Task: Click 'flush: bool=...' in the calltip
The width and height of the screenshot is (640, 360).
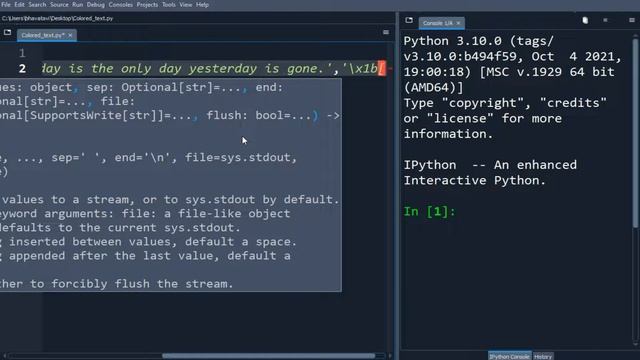Action: click(x=258, y=116)
